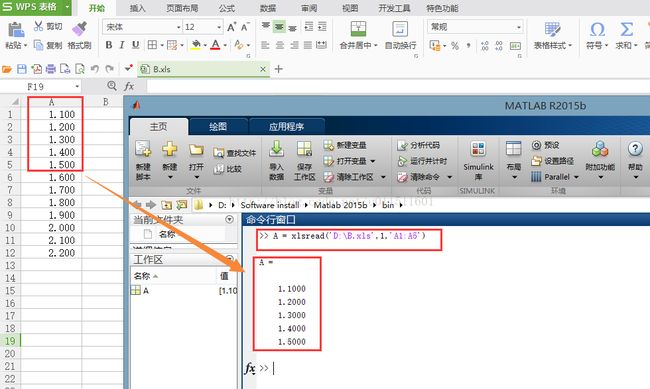Select column A header in spreadsheet
This screenshot has height=389, width=650.
(x=51, y=102)
